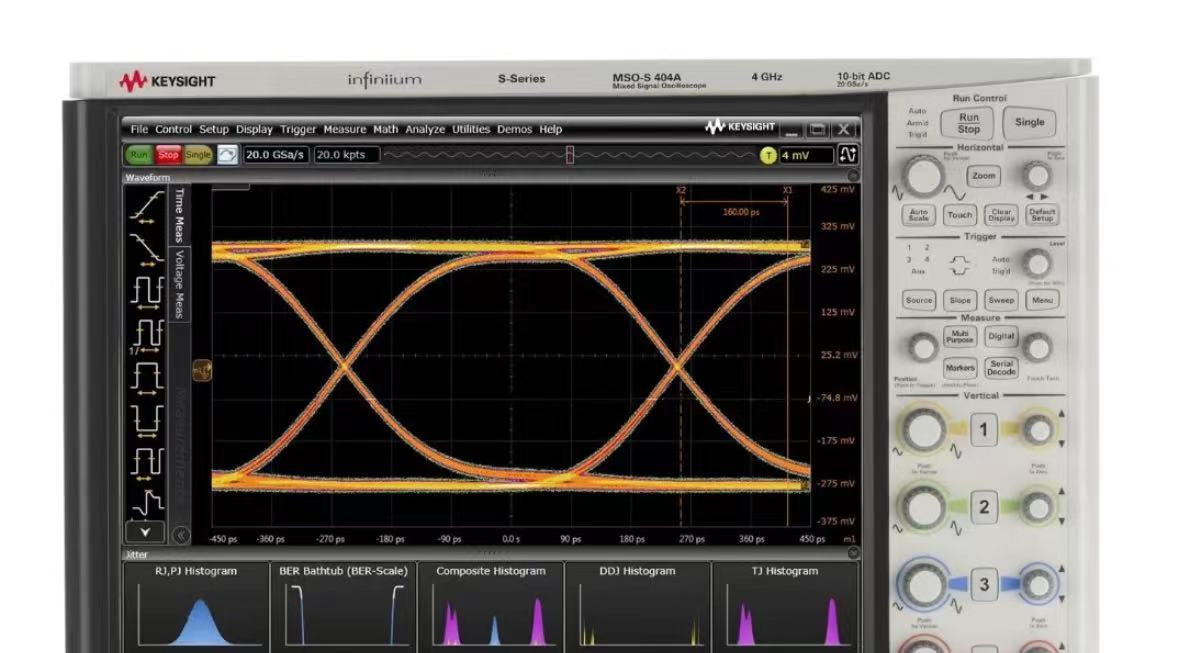Open the Analyze menu
The image size is (1179, 653).
(x=425, y=129)
